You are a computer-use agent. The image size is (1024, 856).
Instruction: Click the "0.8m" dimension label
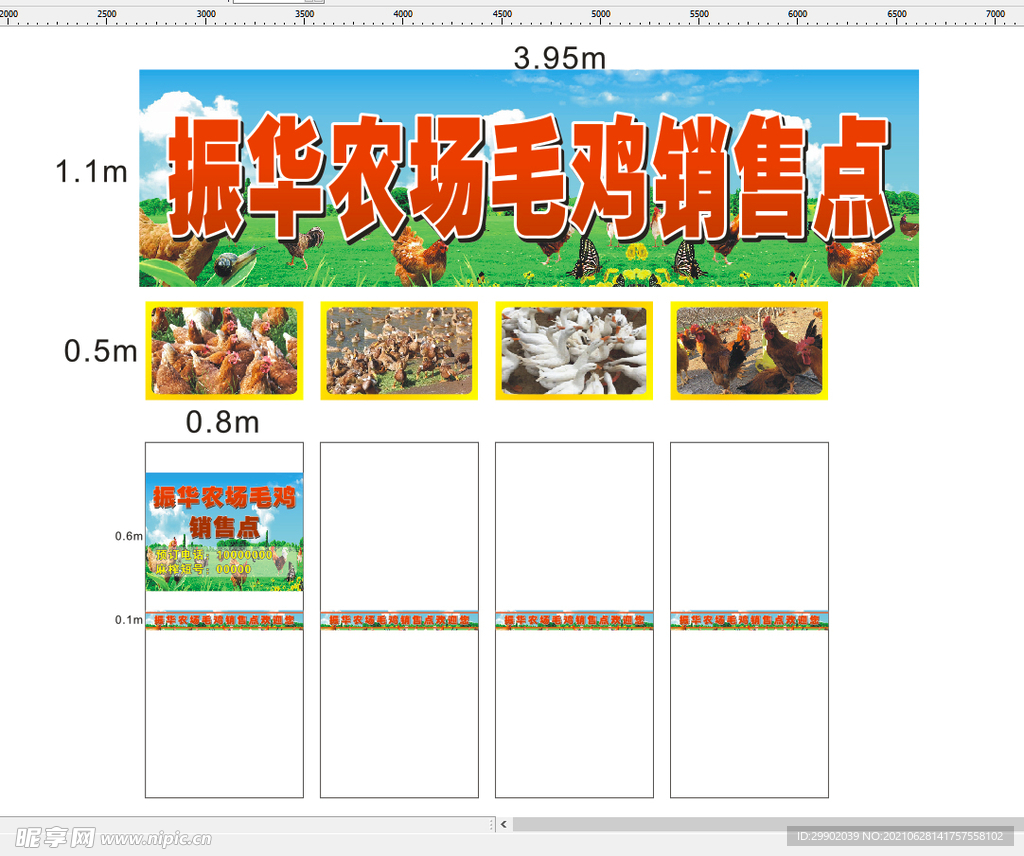click(x=223, y=422)
